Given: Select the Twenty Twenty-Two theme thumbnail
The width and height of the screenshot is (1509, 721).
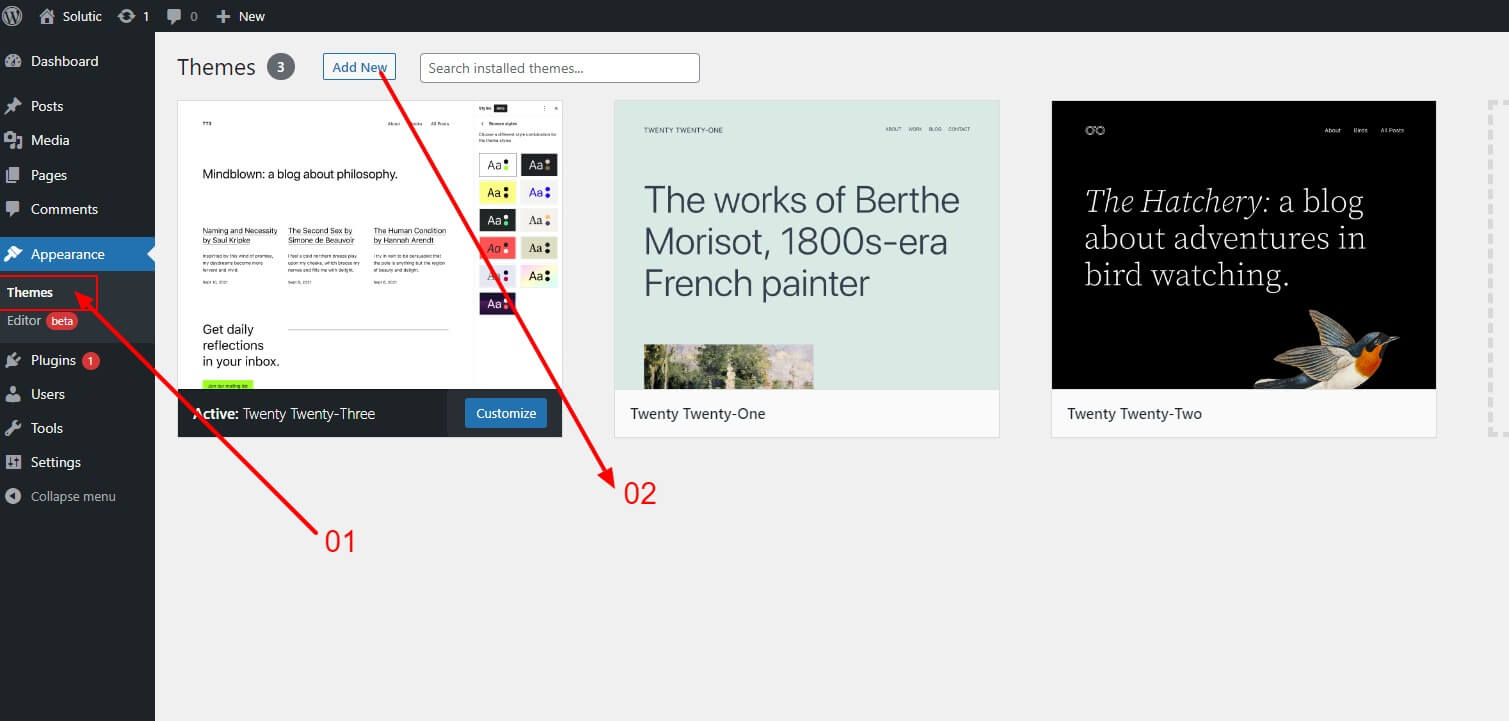Looking at the screenshot, I should 1243,244.
